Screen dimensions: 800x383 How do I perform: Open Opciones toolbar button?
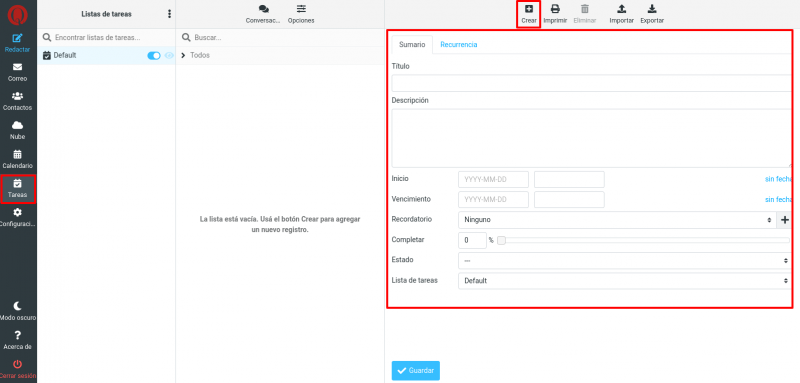click(301, 14)
